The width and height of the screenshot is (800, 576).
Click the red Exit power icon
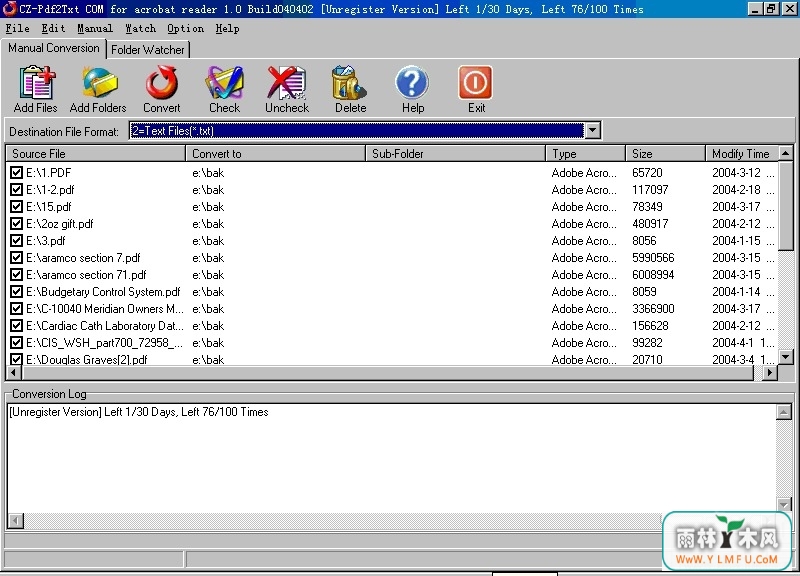point(476,82)
